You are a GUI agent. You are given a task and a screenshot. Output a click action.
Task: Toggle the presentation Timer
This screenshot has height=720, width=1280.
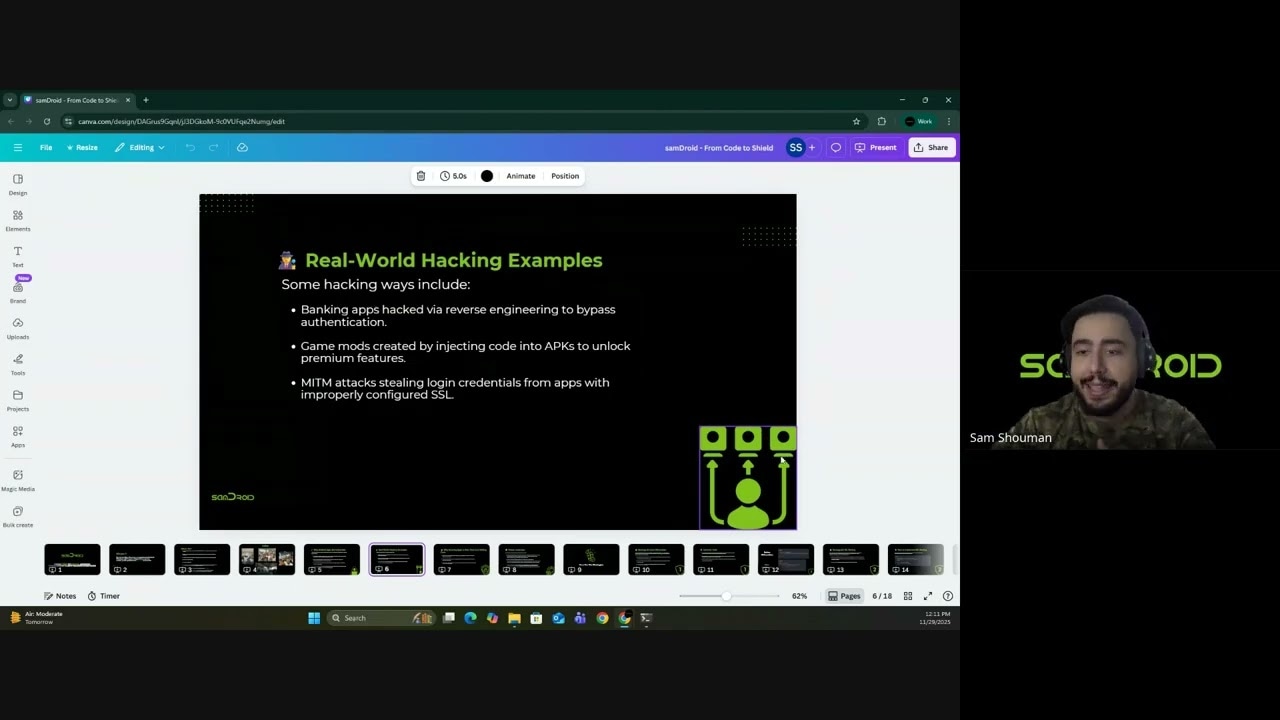(x=103, y=596)
